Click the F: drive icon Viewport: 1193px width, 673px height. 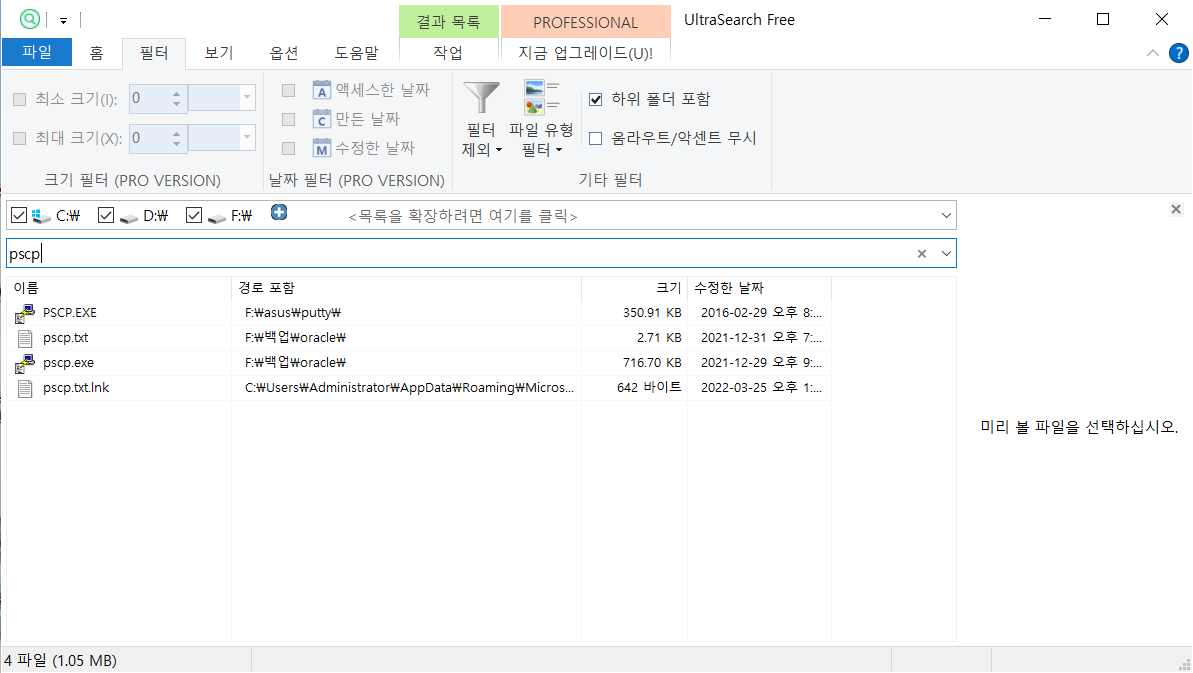click(217, 218)
